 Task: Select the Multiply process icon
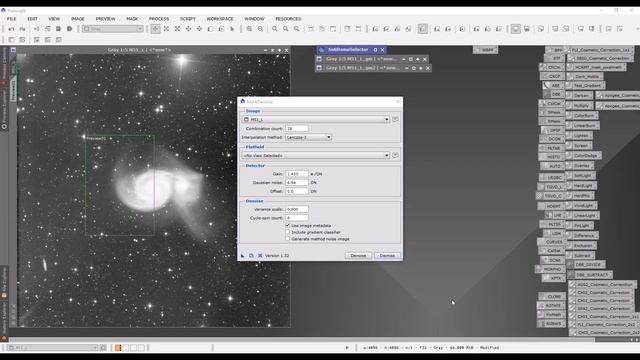(x=580, y=105)
